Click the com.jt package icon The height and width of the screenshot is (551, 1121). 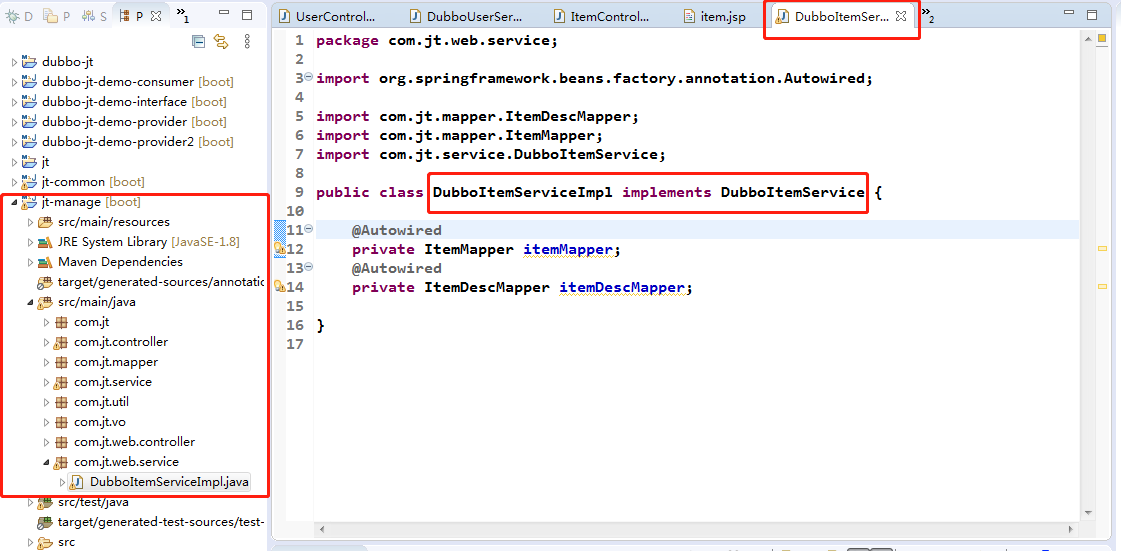pyautogui.click(x=61, y=322)
